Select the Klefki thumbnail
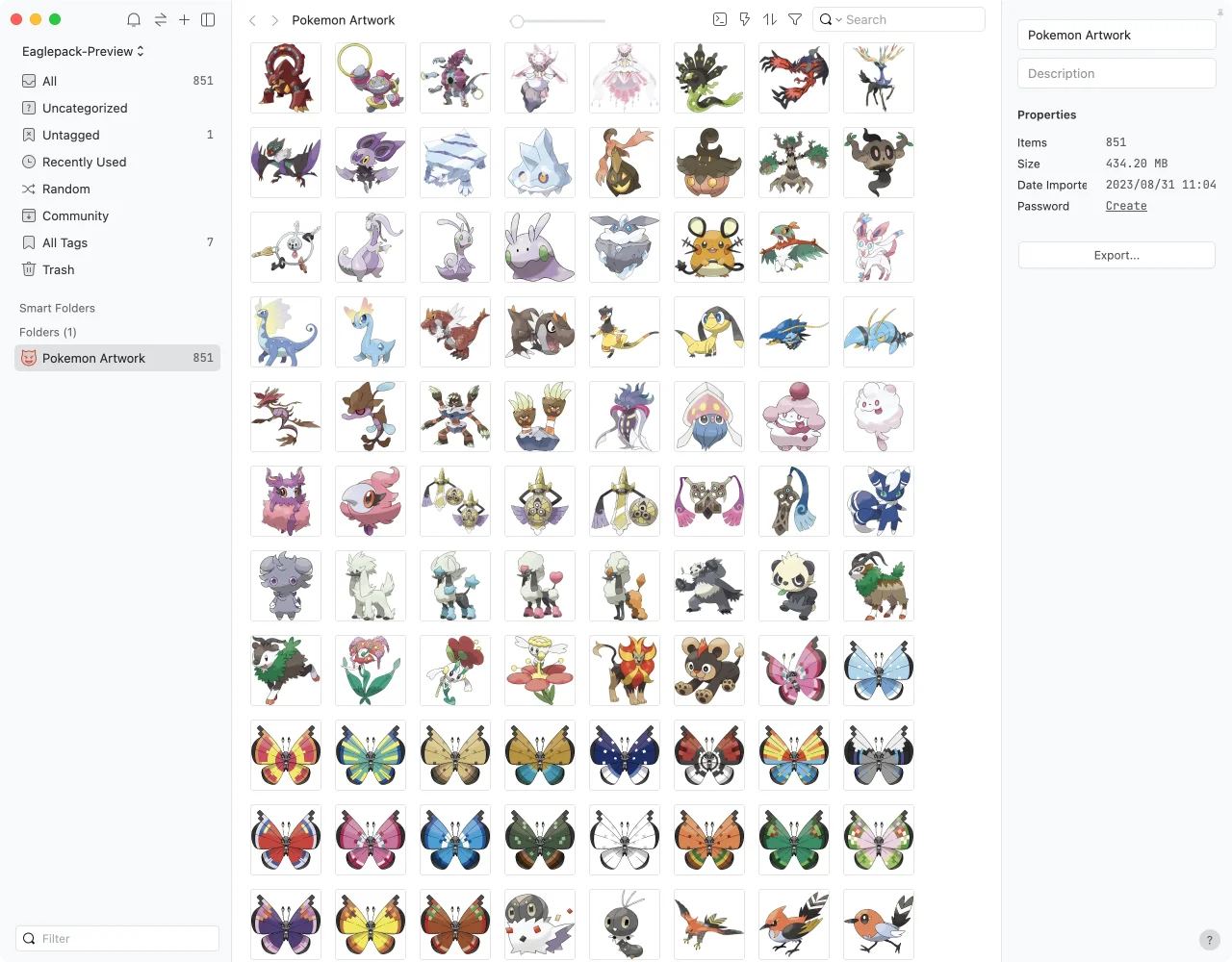 [x=286, y=247]
